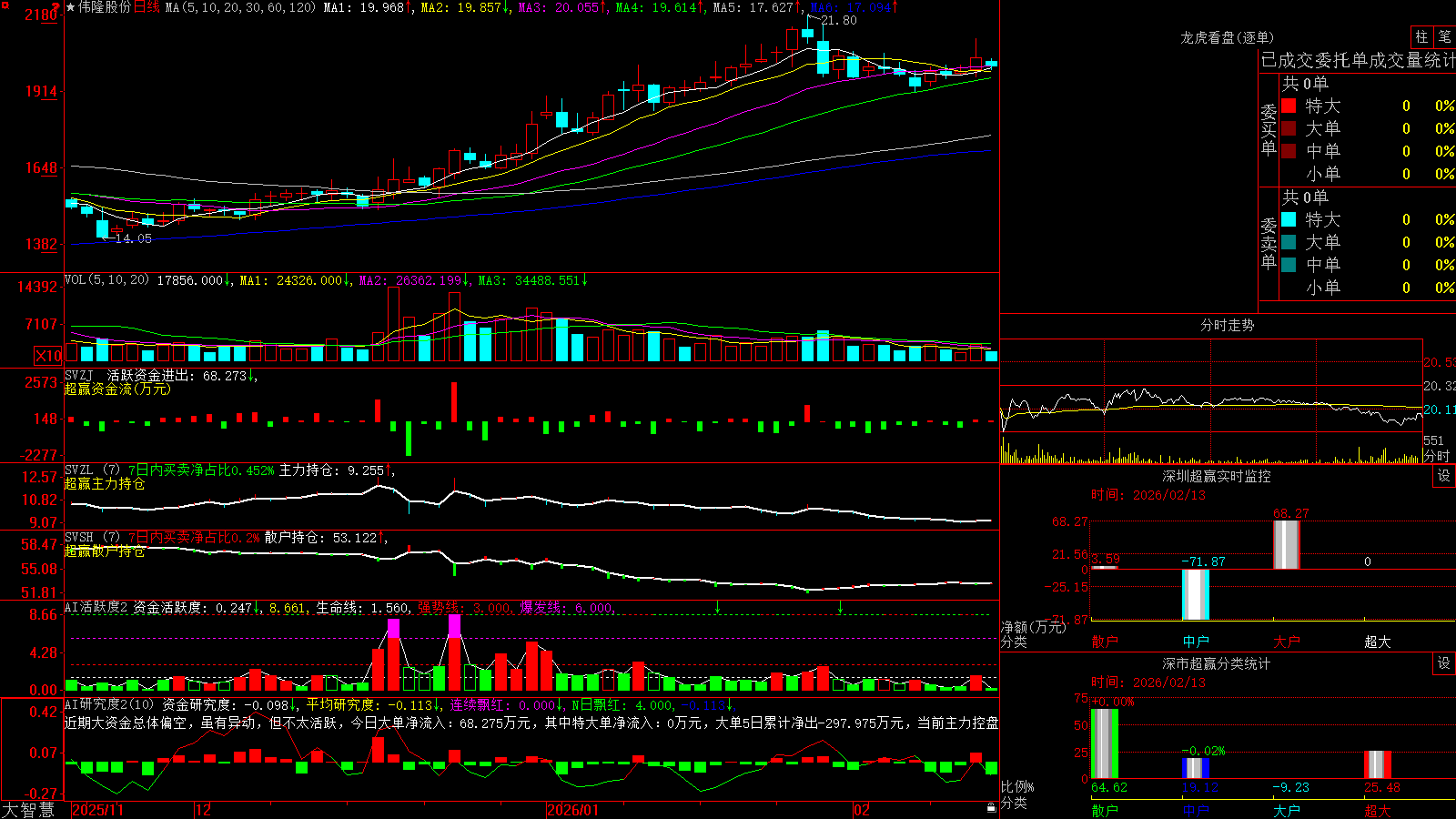This screenshot has height=819, width=1456.
Task: Click the 20.11 price on 分时走势 axis
Action: tap(1438, 410)
